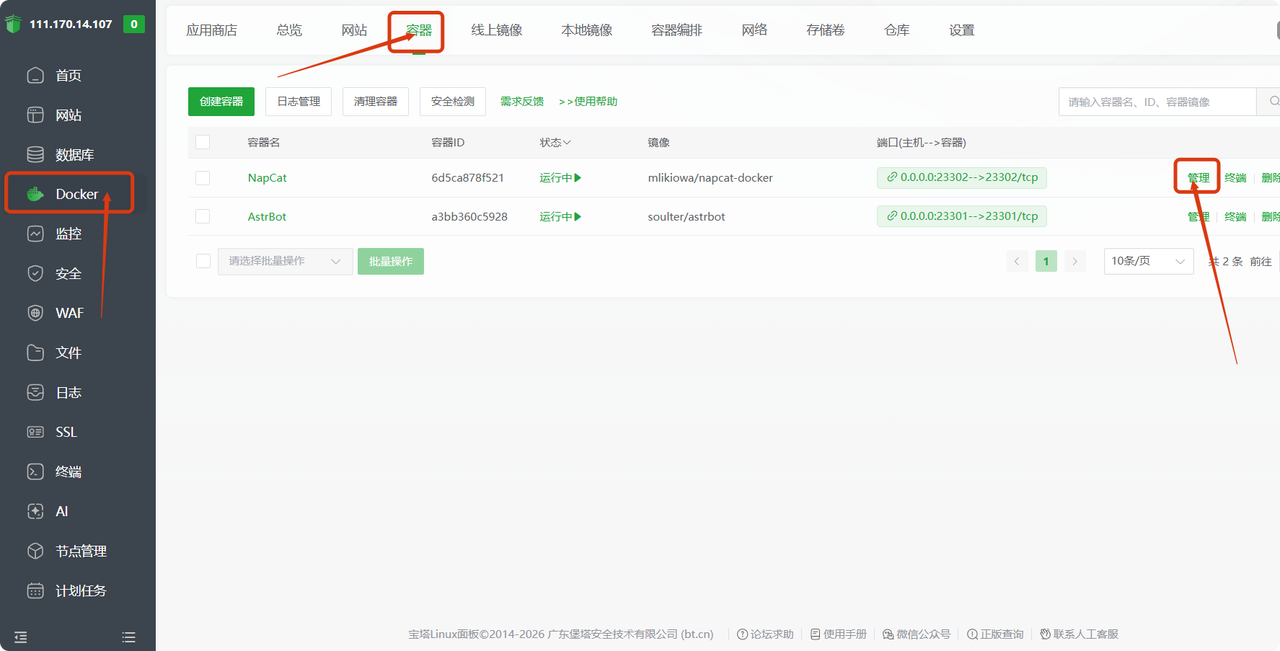
Task: Open NapCat port 23302 link
Action: tap(962, 177)
